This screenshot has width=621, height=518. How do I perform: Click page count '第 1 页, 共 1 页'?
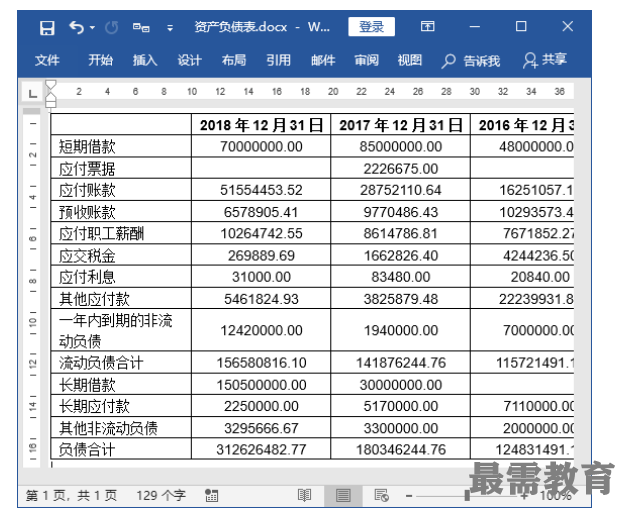click(x=72, y=495)
